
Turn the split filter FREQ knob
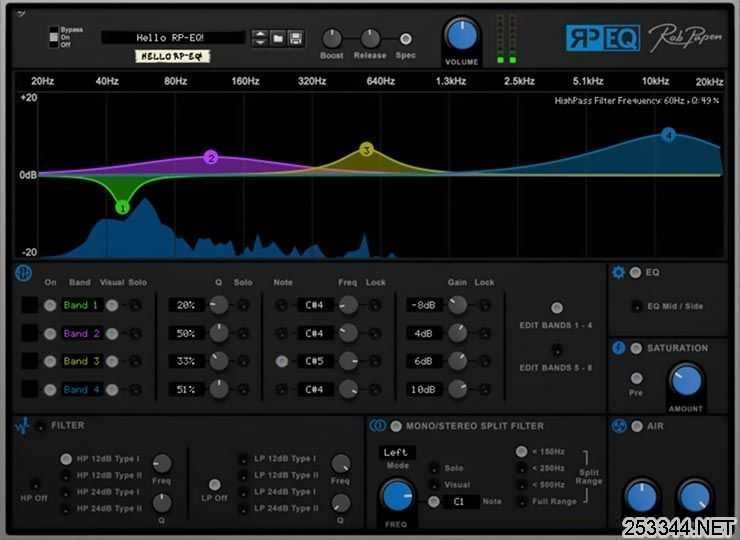[x=397, y=497]
